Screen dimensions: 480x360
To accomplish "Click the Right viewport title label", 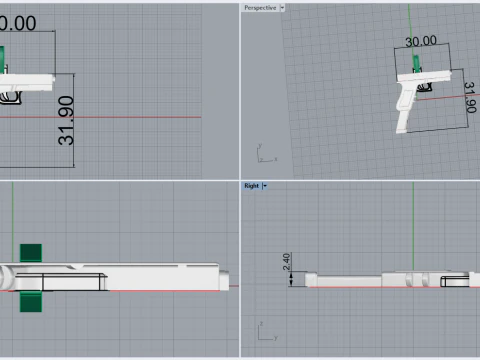I will (x=251, y=186).
